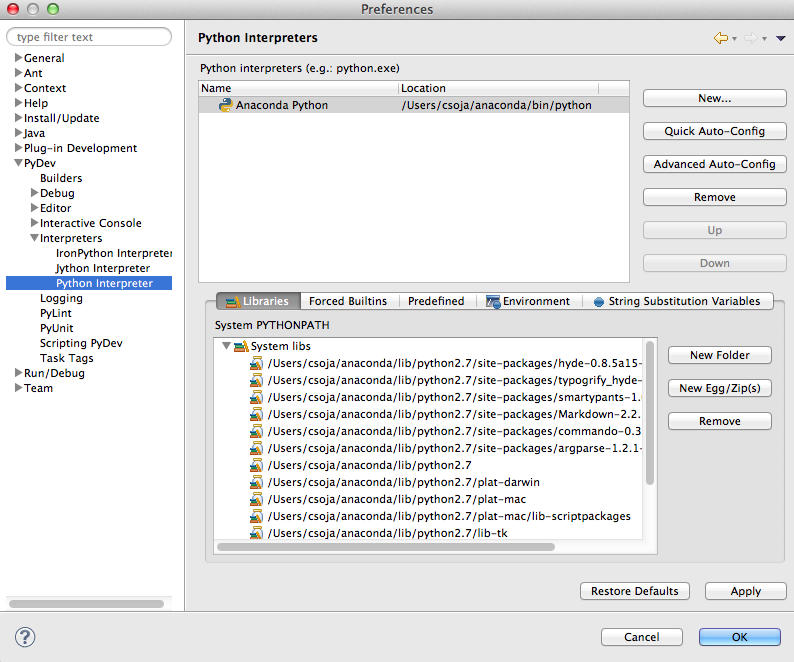Image resolution: width=794 pixels, height=662 pixels.
Task: Click the type filter text field
Action: pos(89,37)
